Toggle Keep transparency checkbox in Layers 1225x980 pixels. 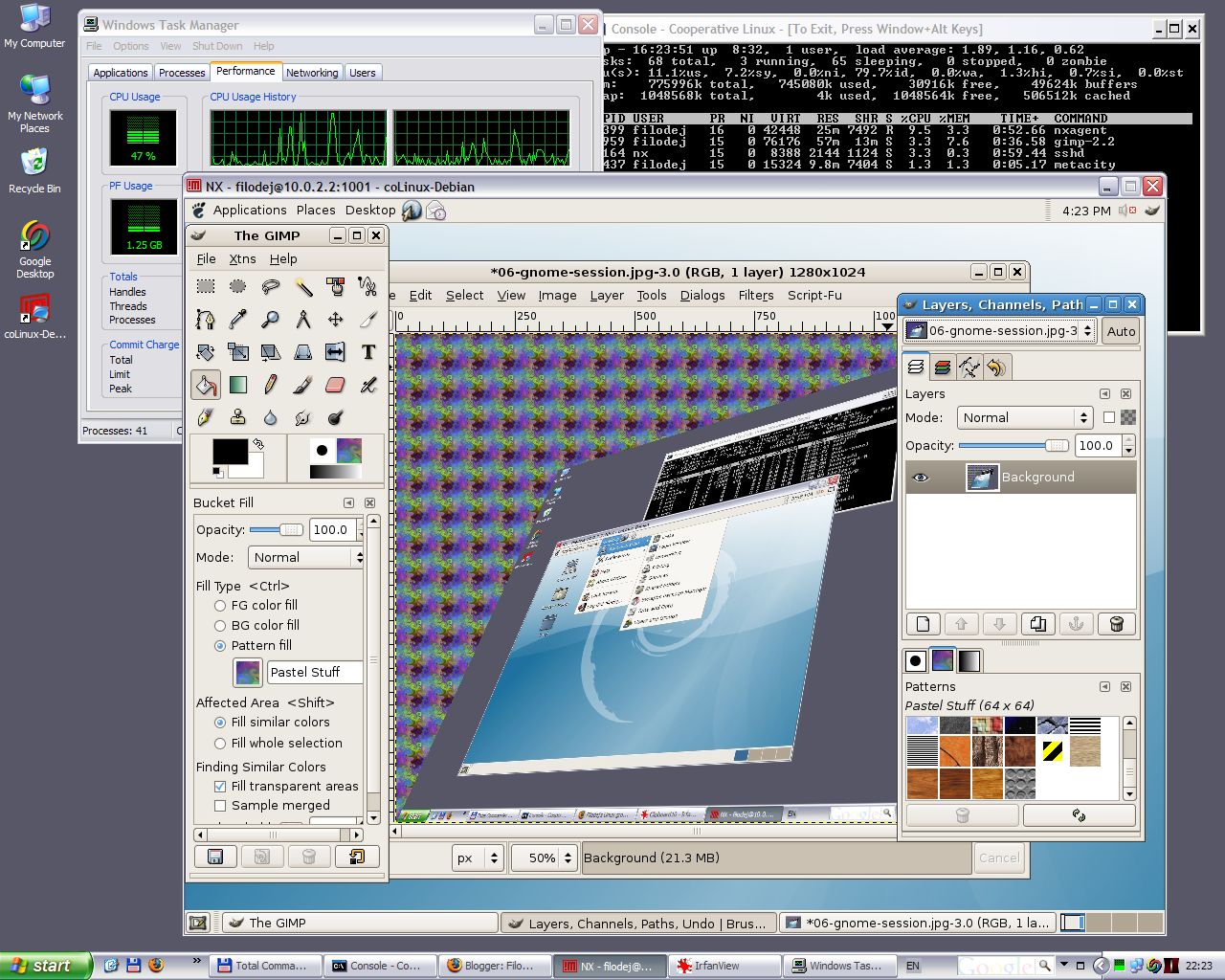(1109, 417)
